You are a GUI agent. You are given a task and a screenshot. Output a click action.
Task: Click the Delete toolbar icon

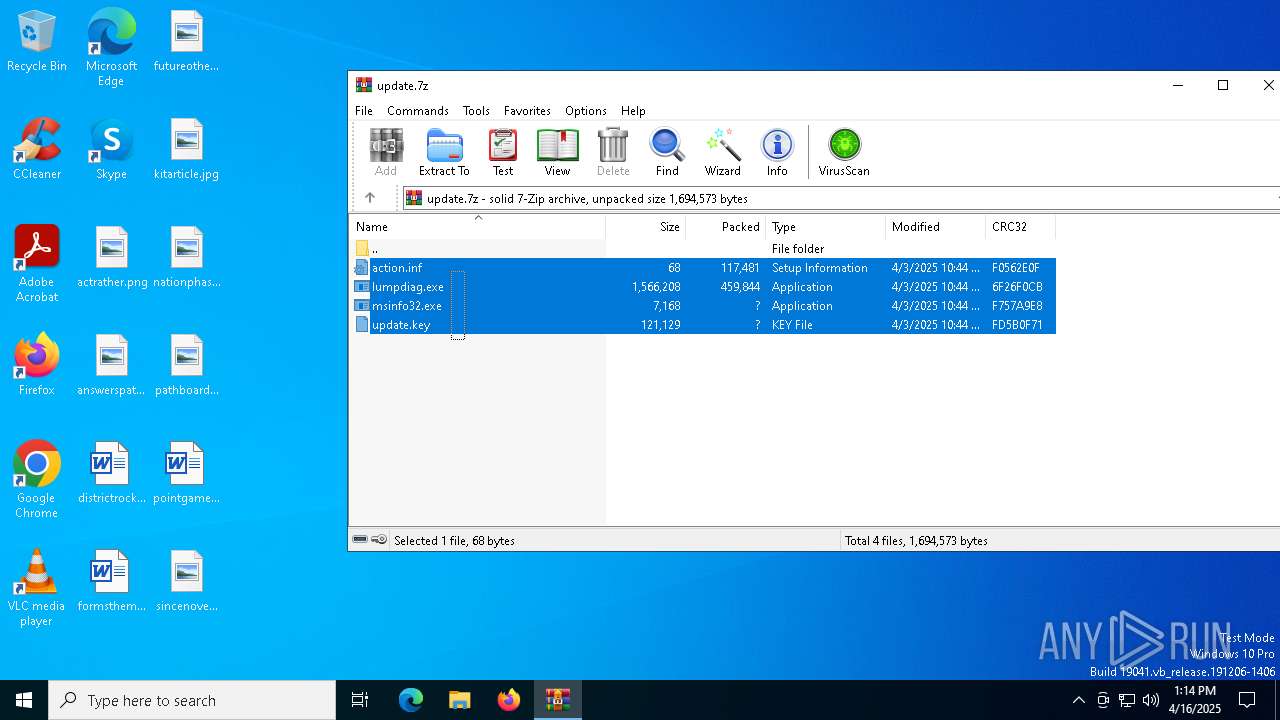(613, 153)
